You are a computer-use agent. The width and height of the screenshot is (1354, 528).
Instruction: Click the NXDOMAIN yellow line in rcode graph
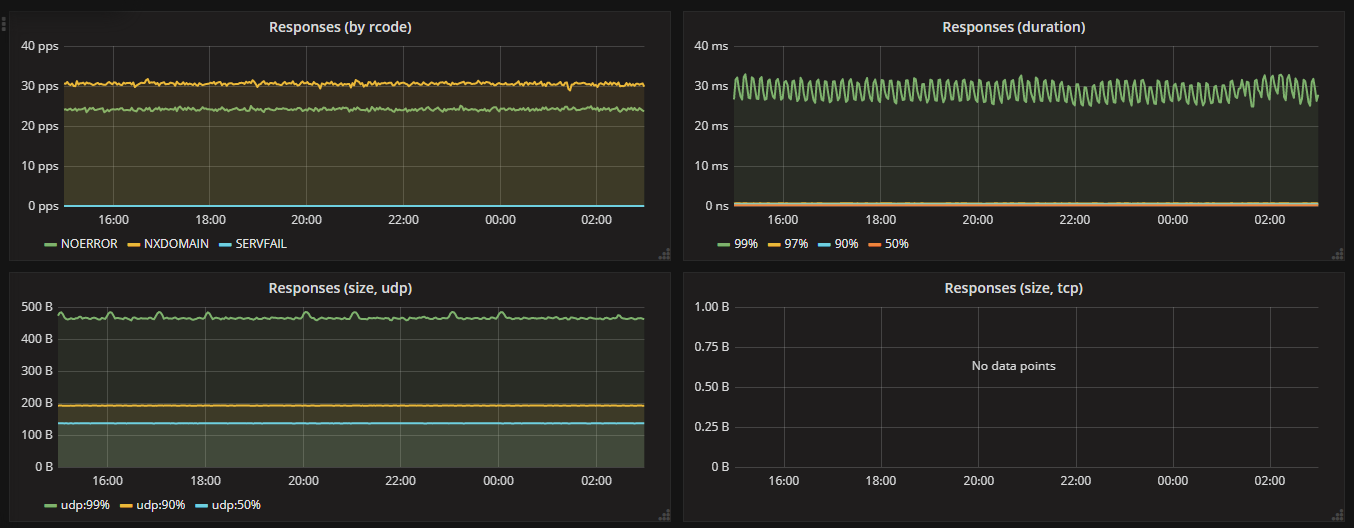354,84
